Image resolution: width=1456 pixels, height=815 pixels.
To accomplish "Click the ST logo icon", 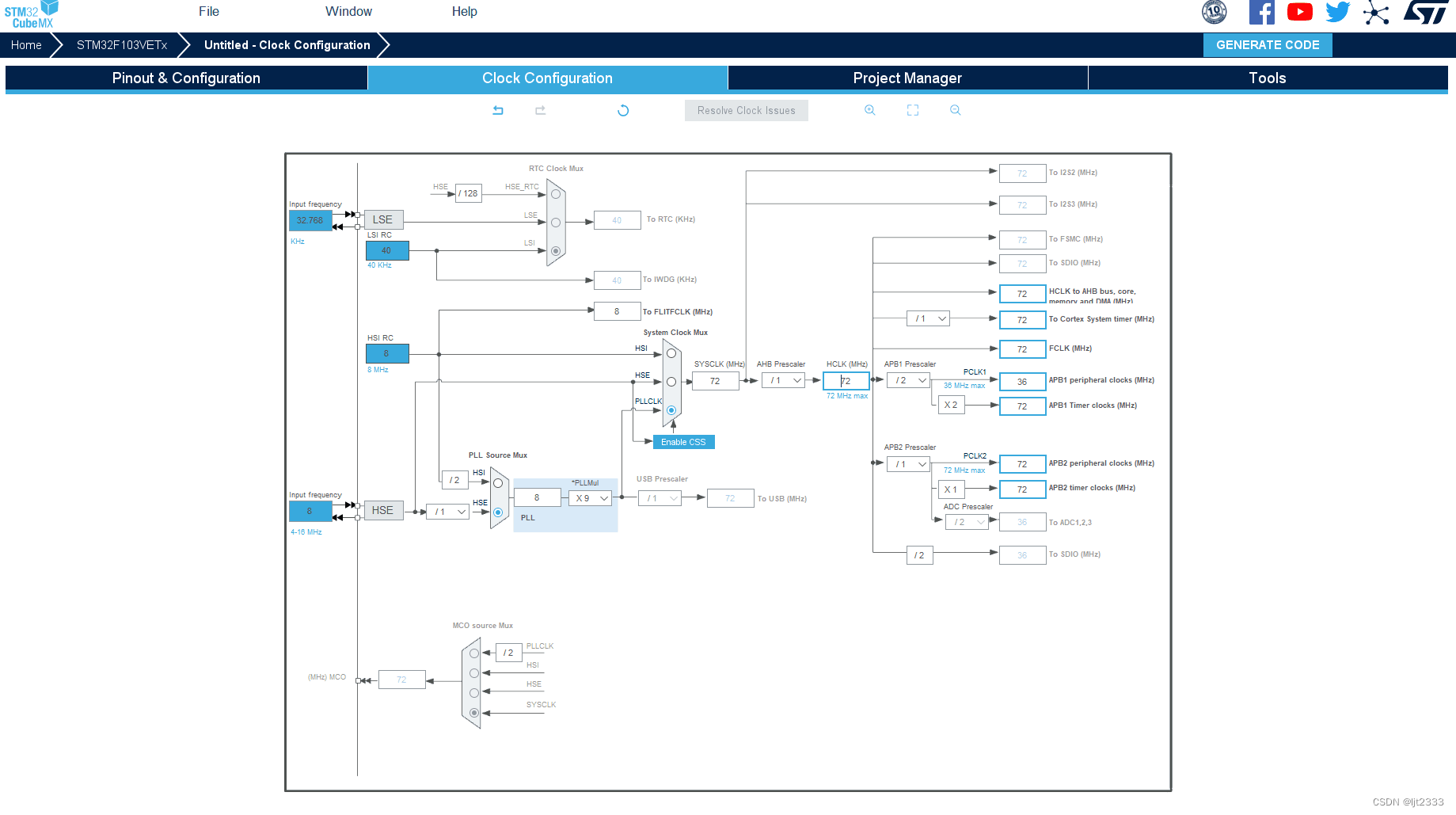I will (1426, 12).
